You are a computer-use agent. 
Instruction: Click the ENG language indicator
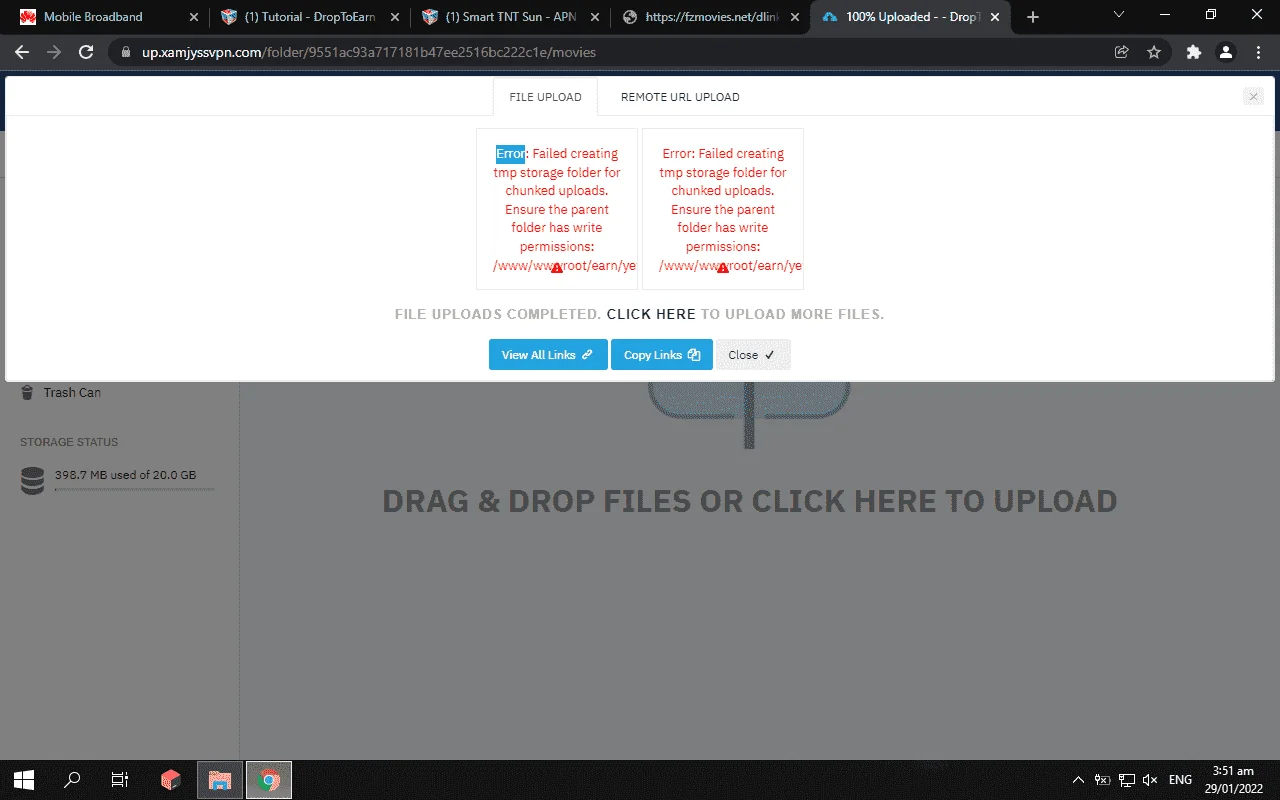click(1180, 780)
